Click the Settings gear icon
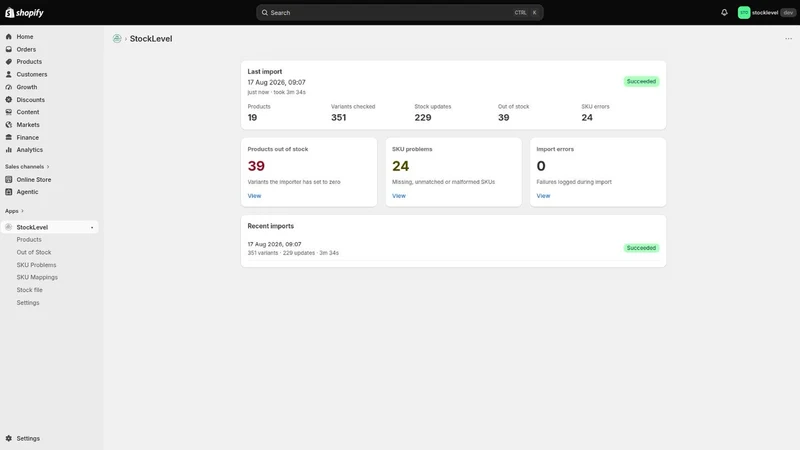The width and height of the screenshot is (800, 450). tap(9, 438)
